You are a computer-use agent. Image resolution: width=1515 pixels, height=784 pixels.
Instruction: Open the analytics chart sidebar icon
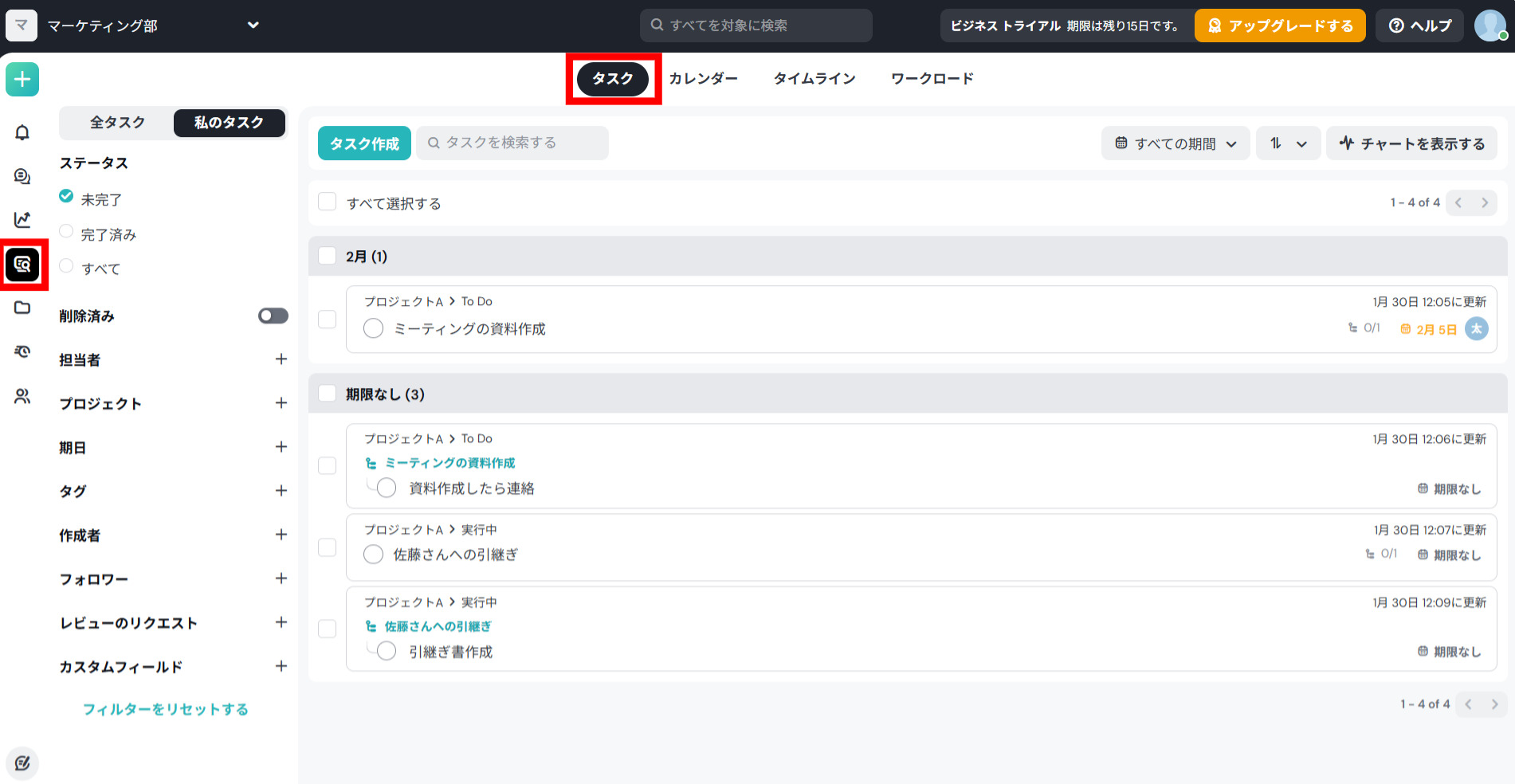22,220
